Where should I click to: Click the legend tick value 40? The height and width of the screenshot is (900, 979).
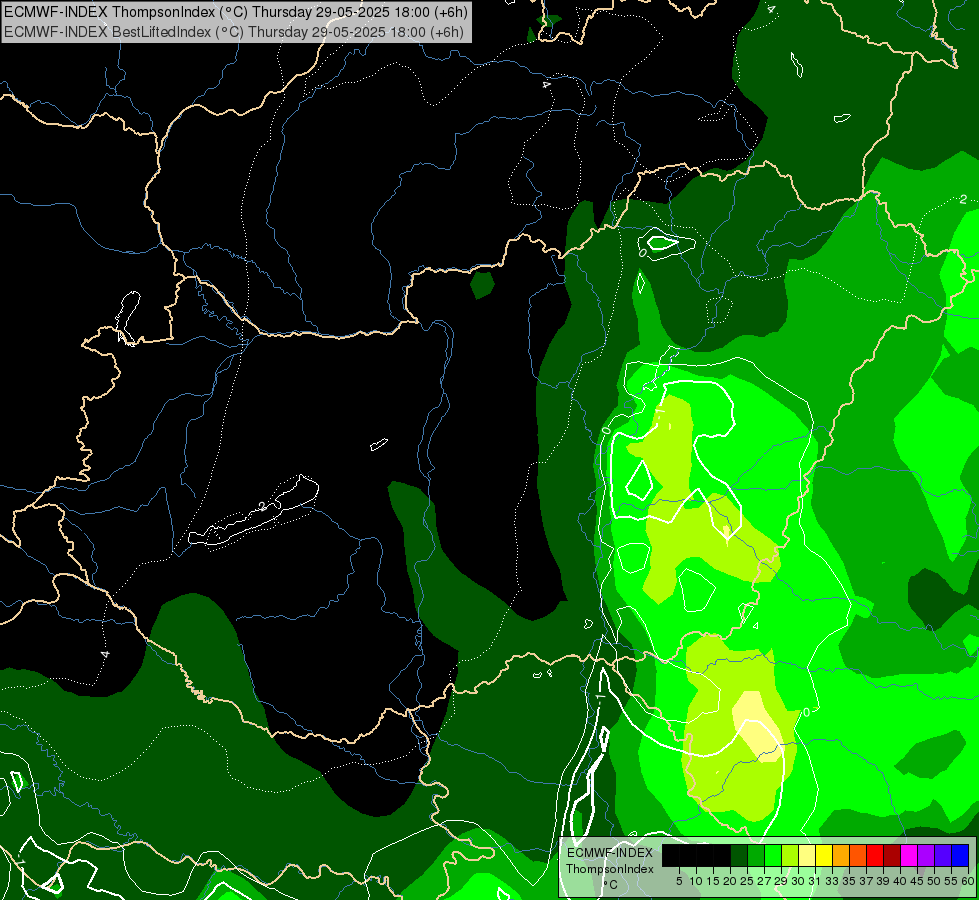tap(899, 881)
